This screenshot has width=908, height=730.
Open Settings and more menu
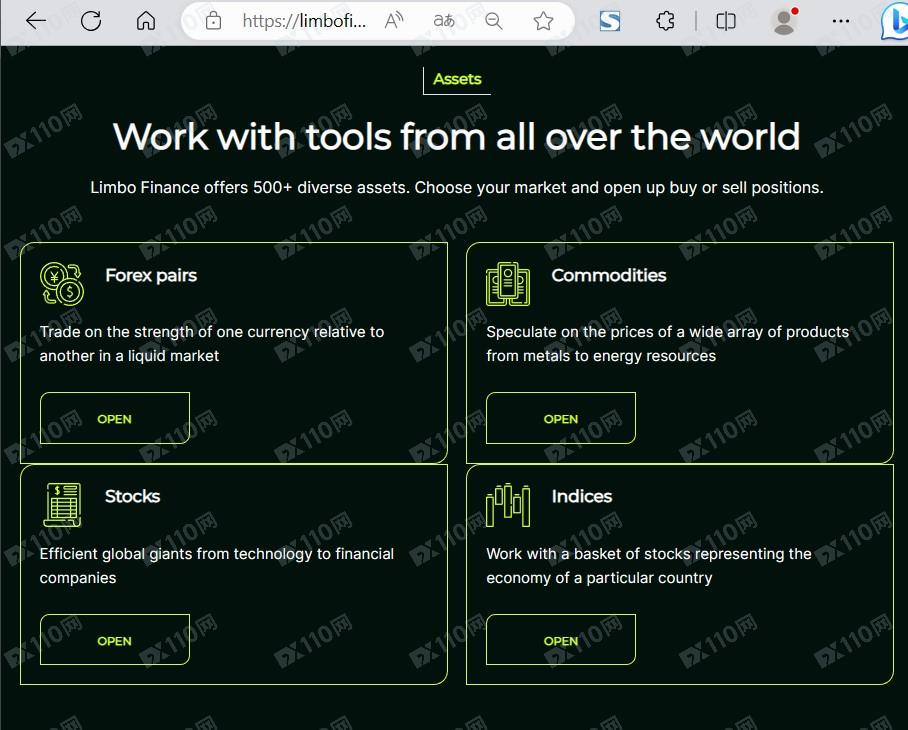840,21
